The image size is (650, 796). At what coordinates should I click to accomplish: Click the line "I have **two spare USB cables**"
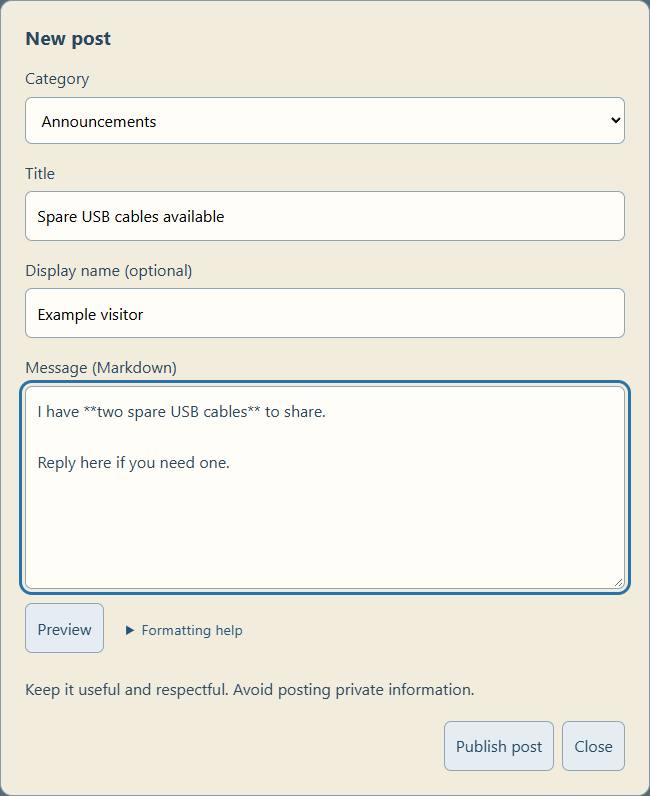pos(181,412)
